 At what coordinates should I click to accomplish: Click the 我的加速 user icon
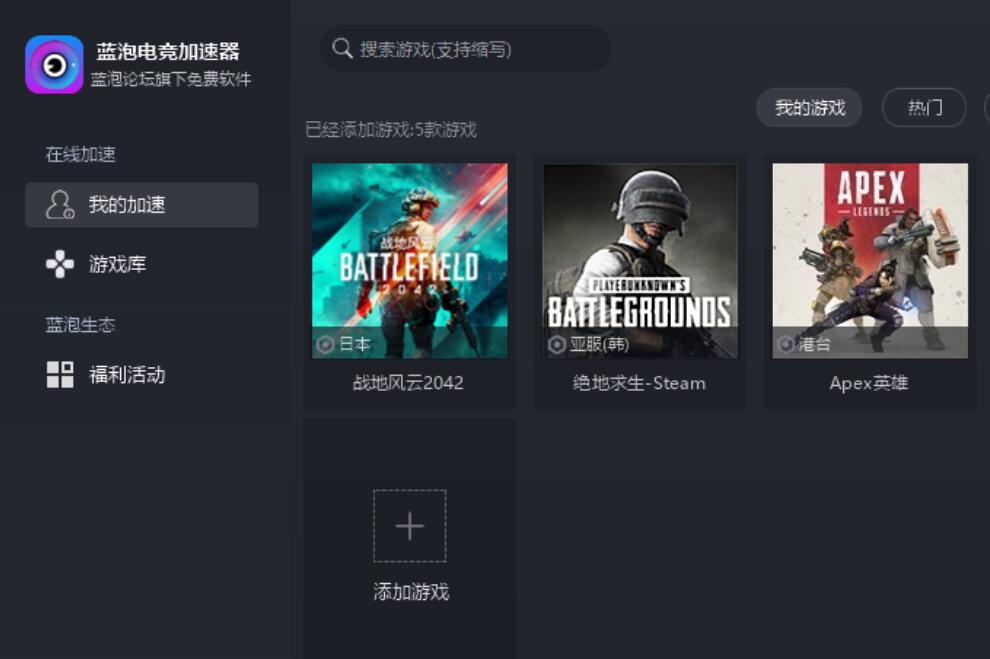[x=60, y=205]
